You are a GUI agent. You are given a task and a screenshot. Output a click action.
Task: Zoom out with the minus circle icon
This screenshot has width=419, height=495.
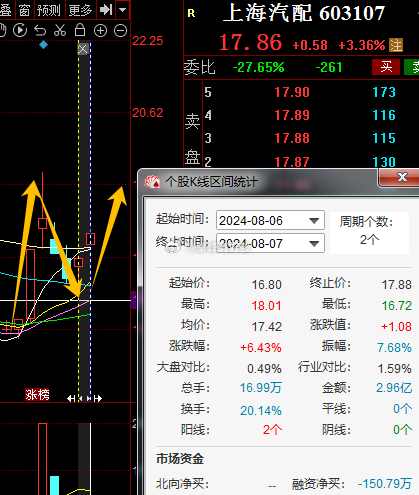(120, 31)
